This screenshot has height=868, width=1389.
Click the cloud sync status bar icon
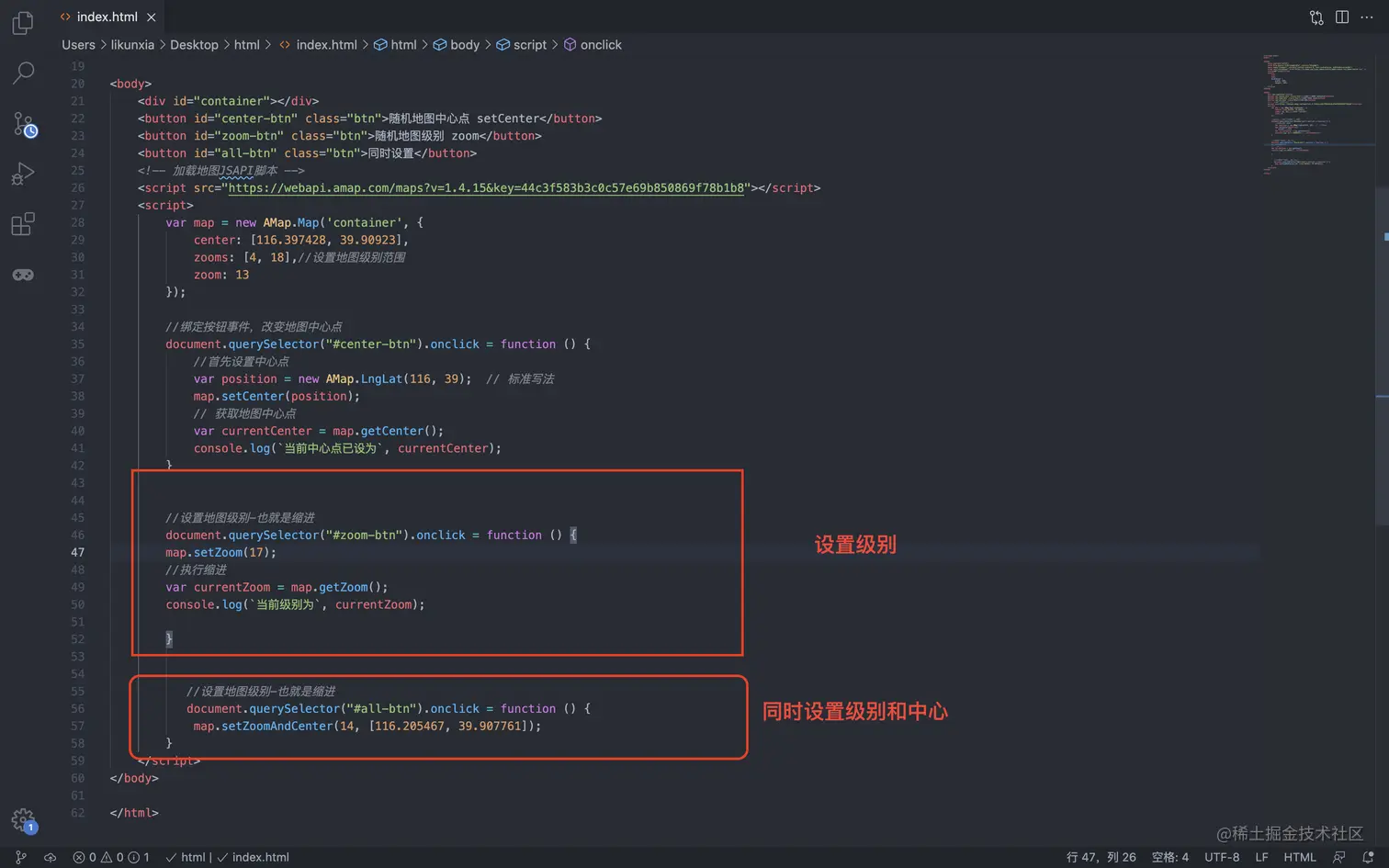point(50,857)
